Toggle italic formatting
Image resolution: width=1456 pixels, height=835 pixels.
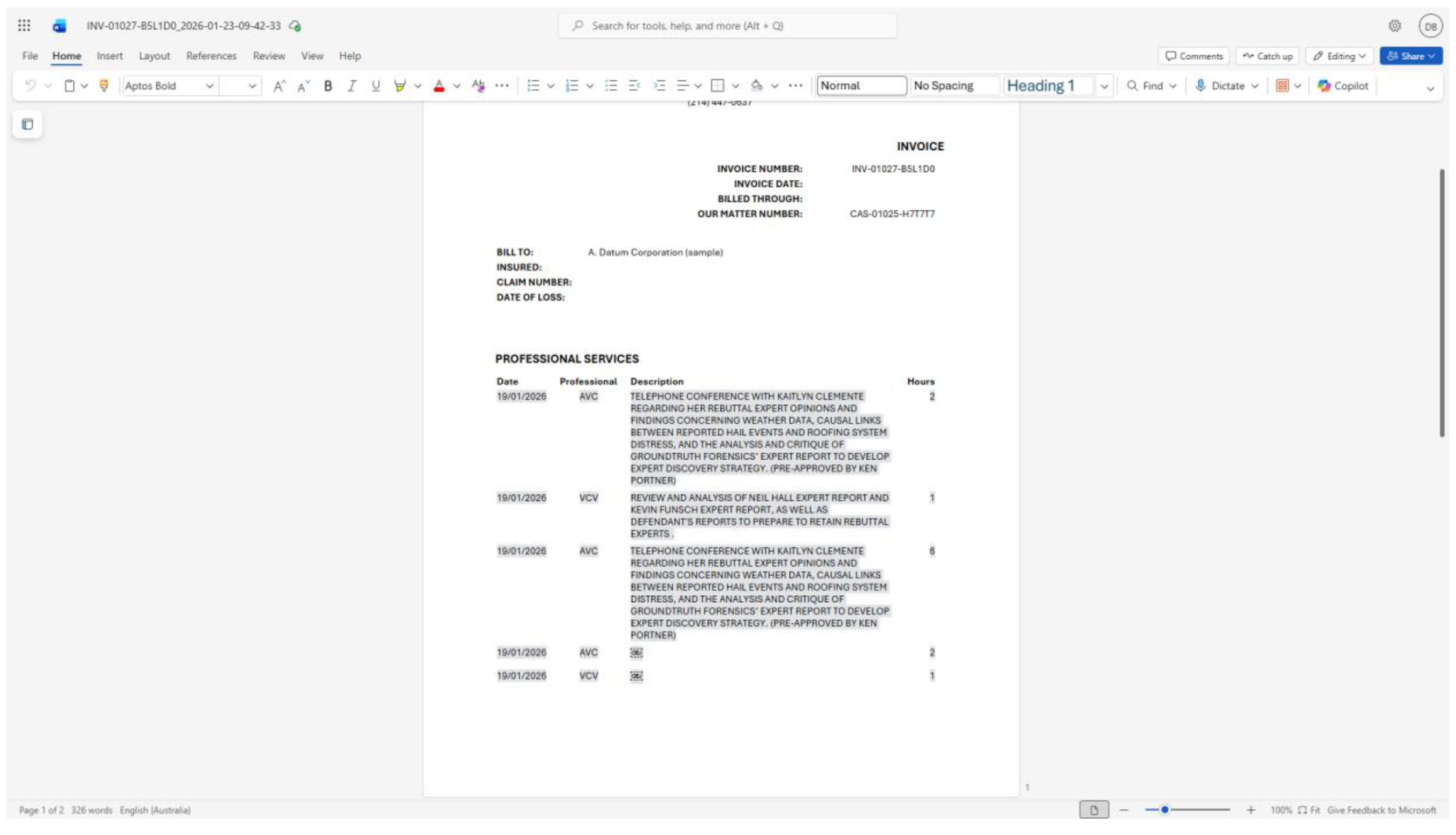(x=351, y=86)
